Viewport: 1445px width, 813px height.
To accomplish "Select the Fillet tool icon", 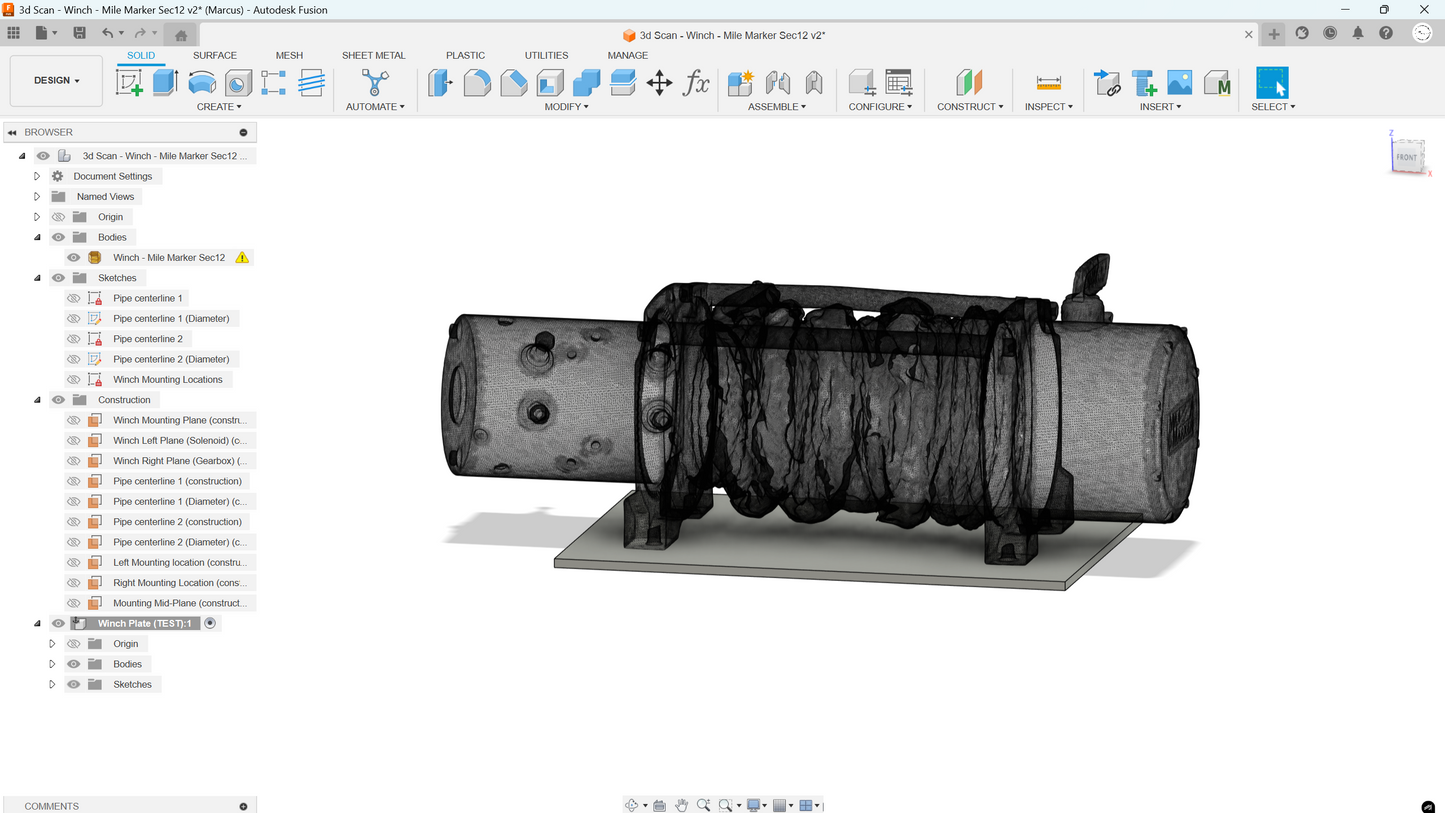I will [477, 83].
